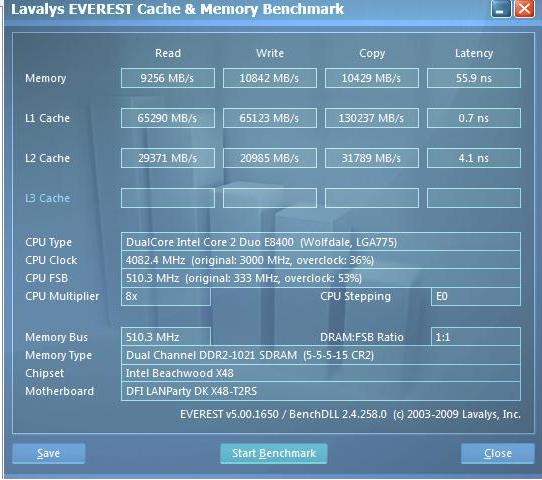This screenshot has width=542, height=480.
Task: Click the Write column header
Action: 270,53
